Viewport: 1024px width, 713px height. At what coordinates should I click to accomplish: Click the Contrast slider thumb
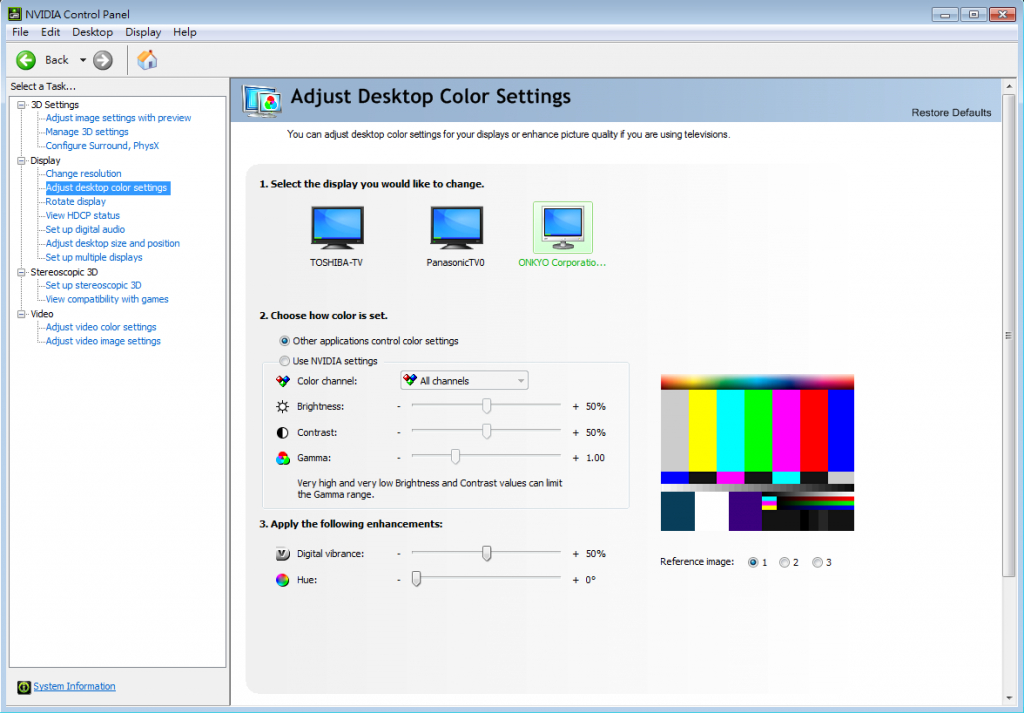[487, 432]
